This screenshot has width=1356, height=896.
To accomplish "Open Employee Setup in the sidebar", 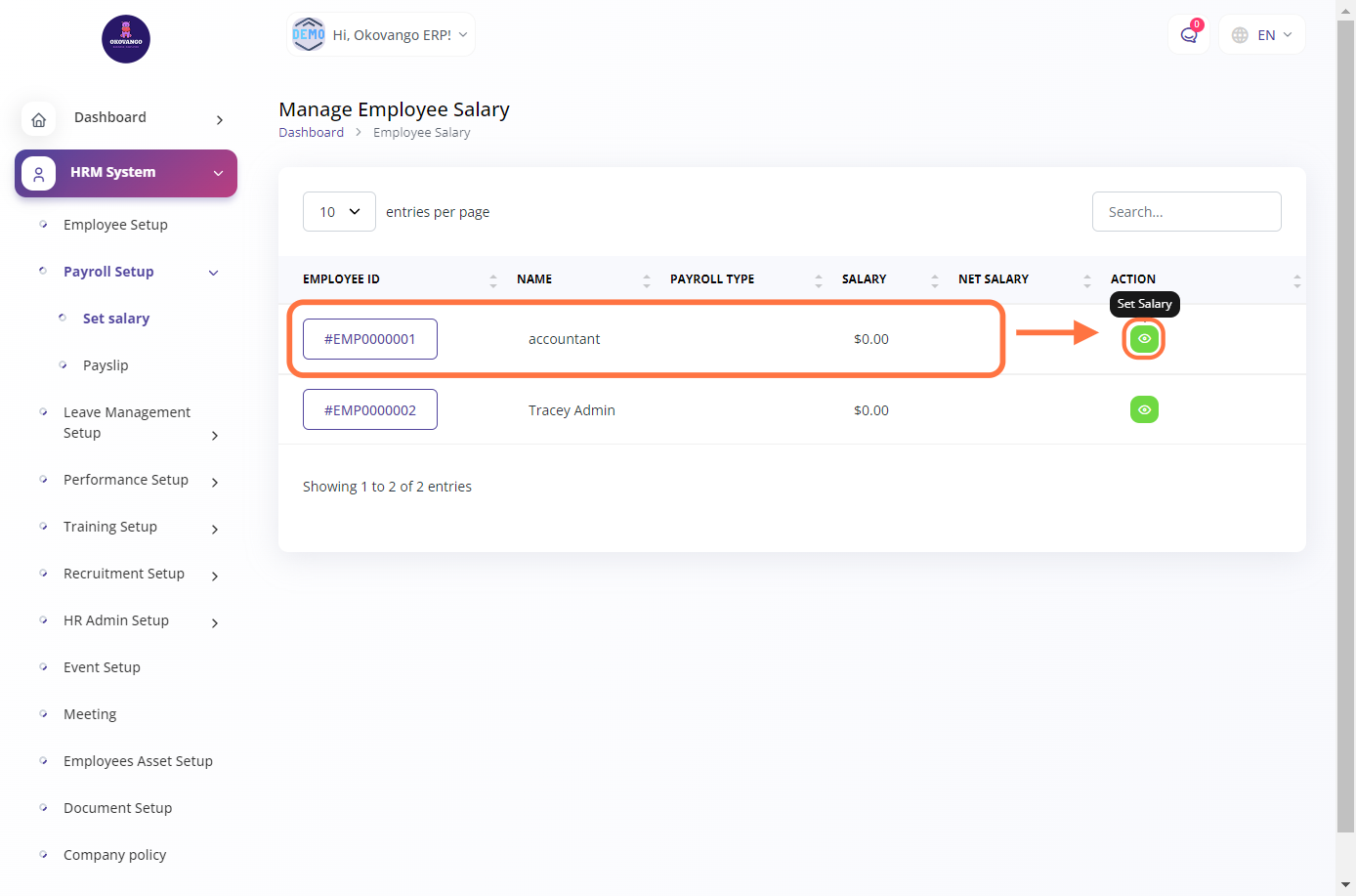I will pyautogui.click(x=115, y=225).
